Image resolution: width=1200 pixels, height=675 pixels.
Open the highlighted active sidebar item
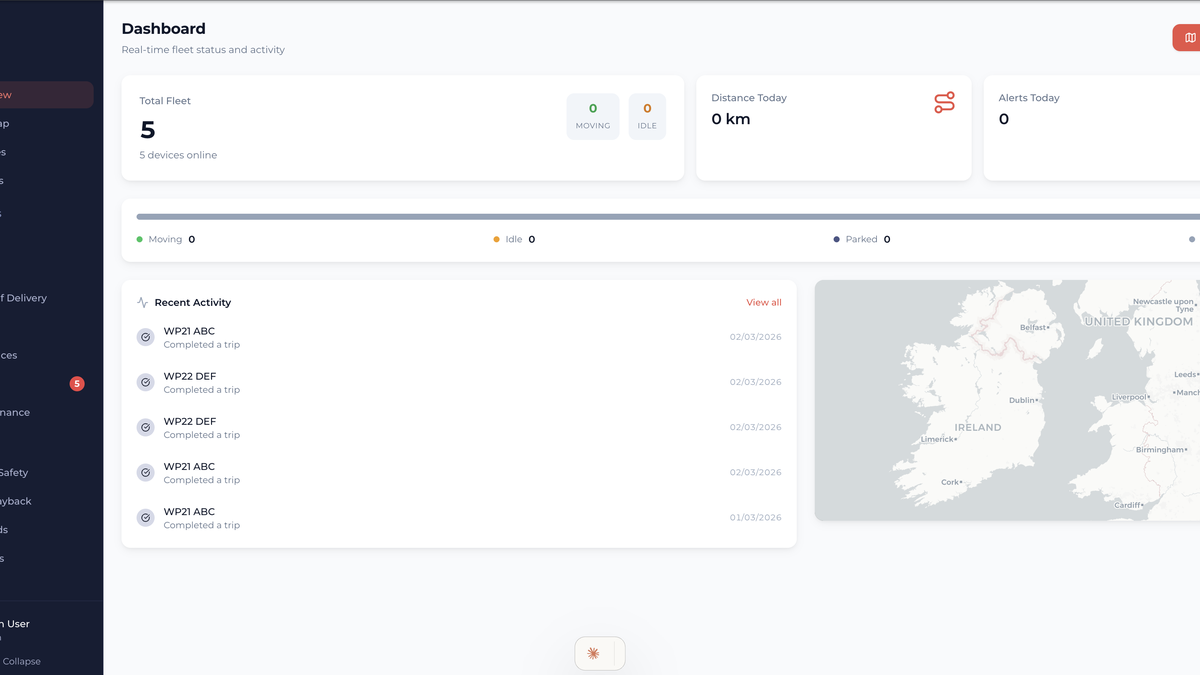47,95
